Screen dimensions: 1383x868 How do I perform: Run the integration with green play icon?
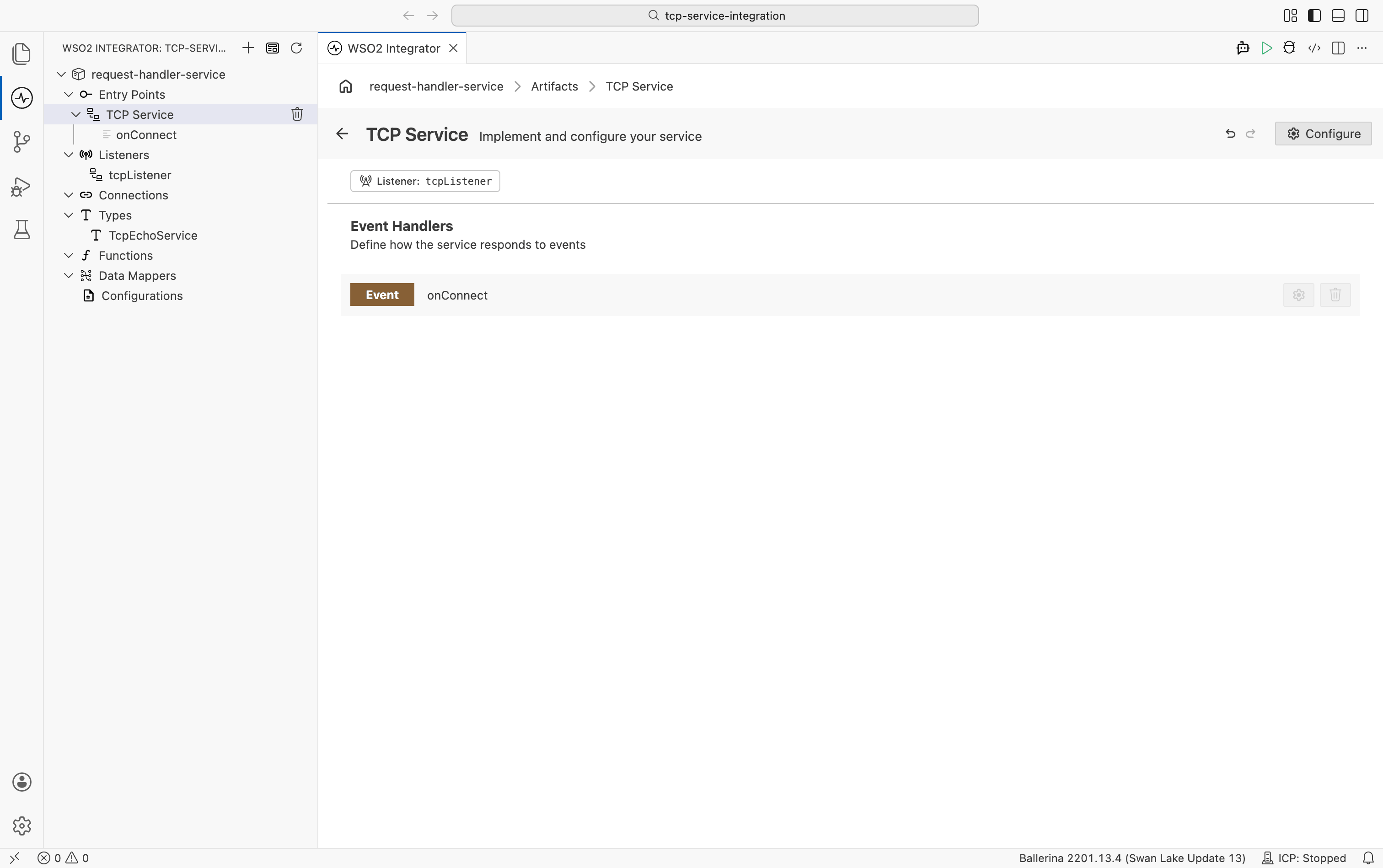[1266, 48]
